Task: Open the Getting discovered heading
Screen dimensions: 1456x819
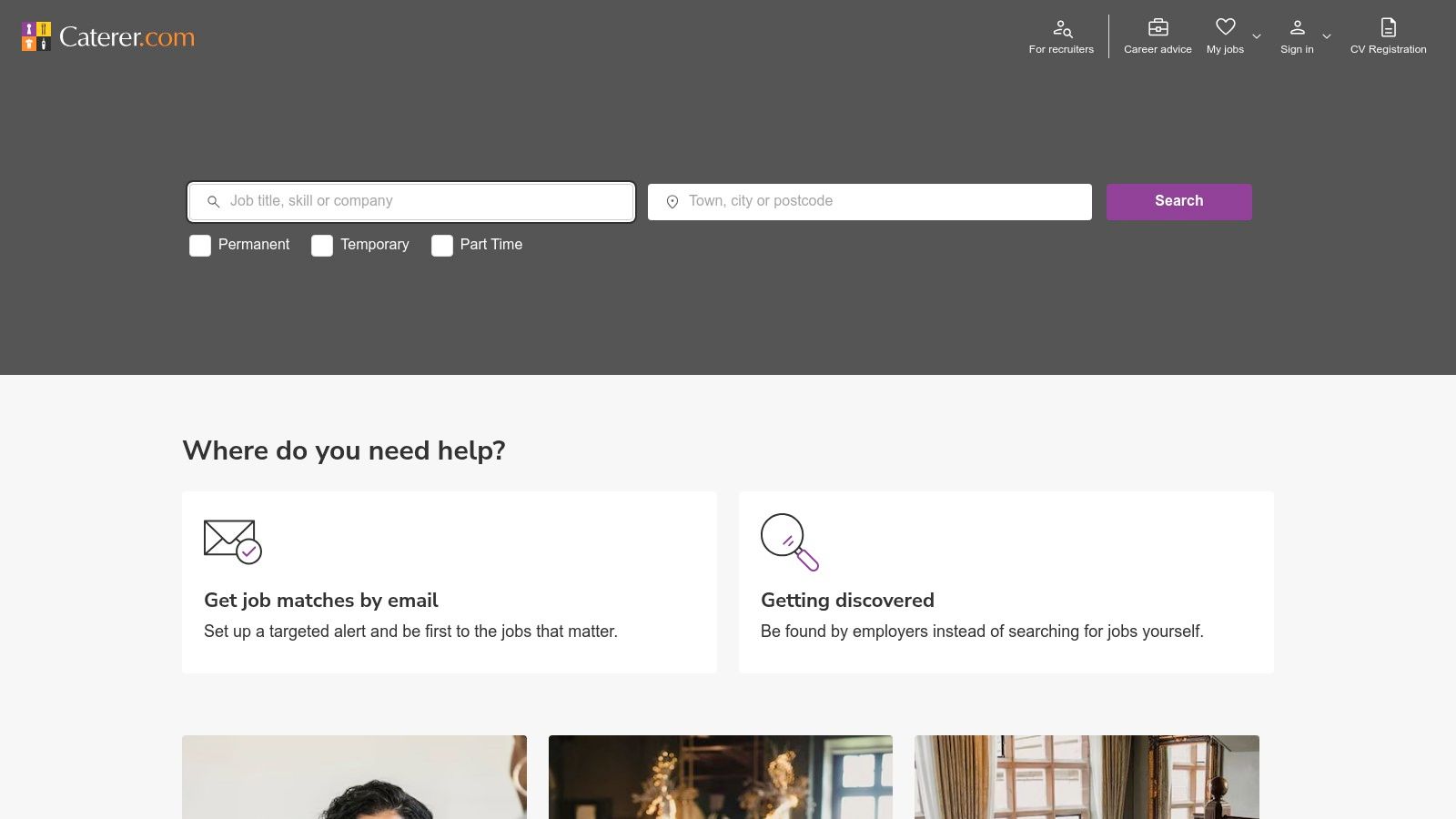Action: [x=847, y=601]
